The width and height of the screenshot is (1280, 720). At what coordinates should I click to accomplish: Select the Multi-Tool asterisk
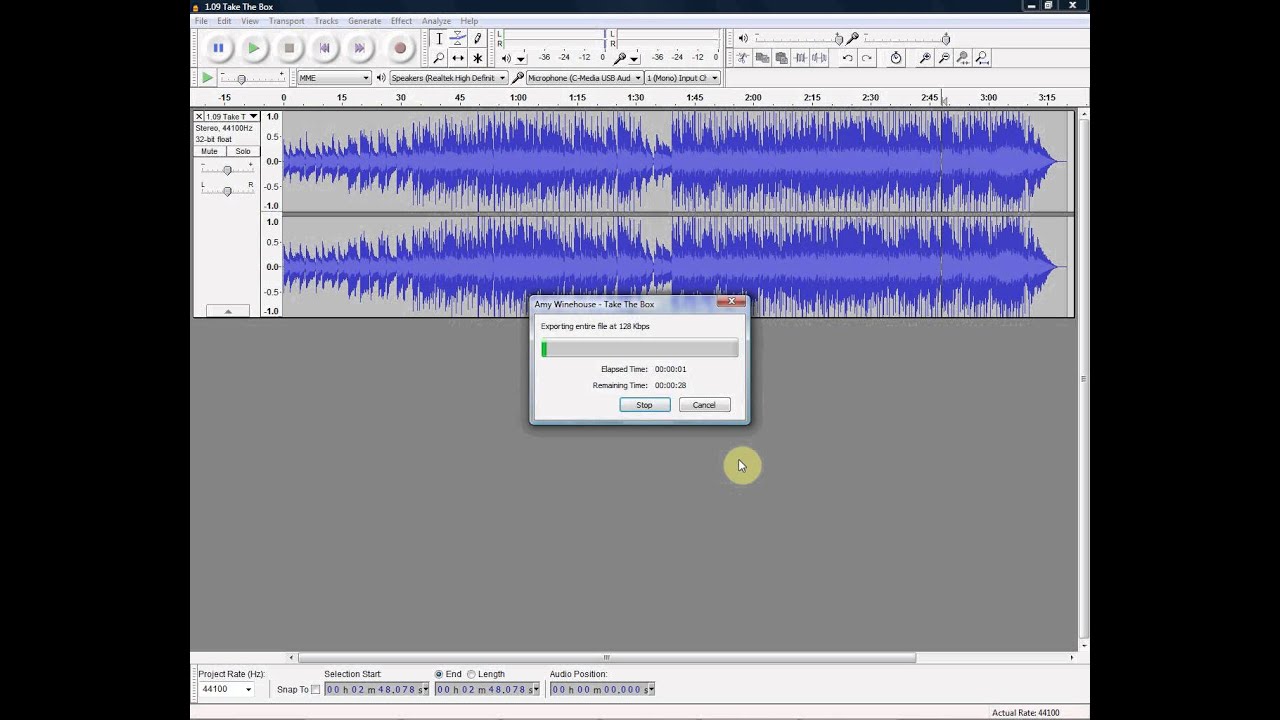click(x=477, y=58)
